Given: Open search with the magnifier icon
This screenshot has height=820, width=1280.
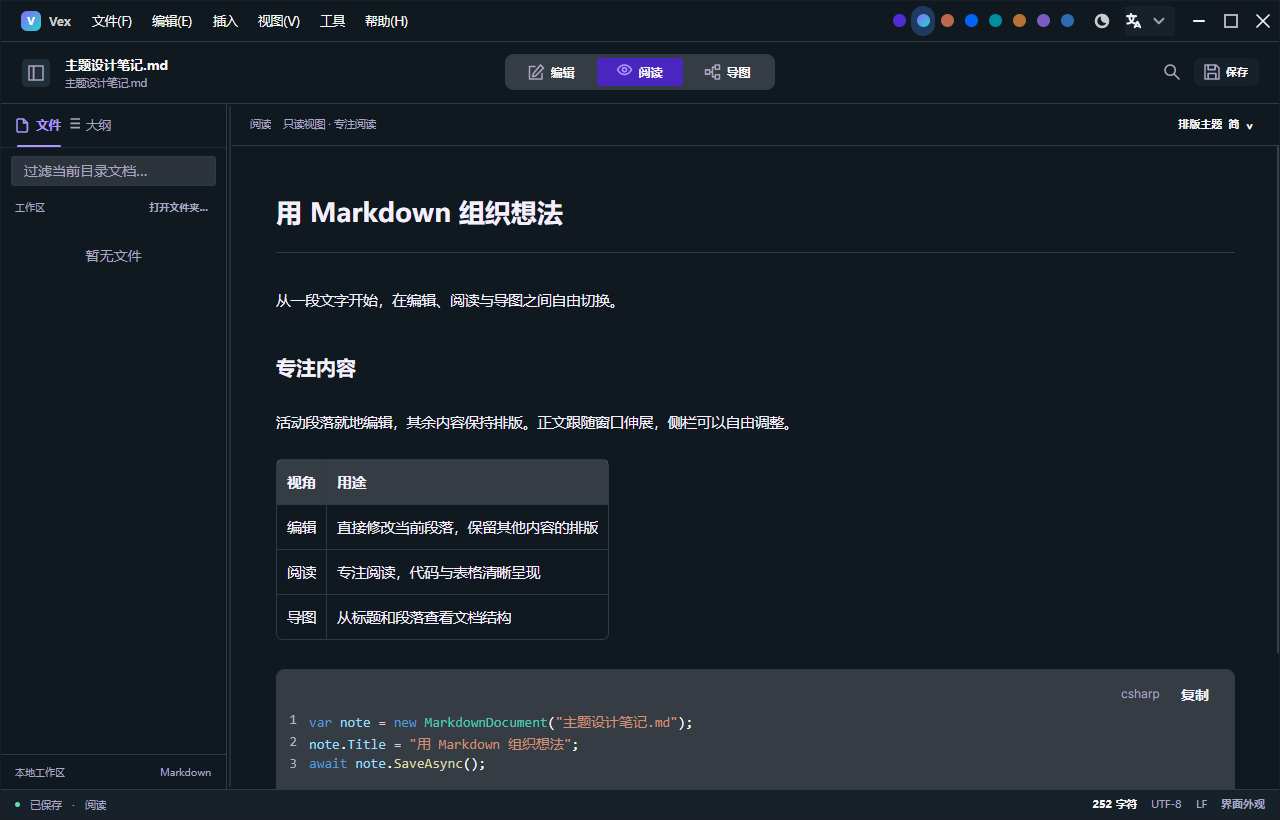Looking at the screenshot, I should (1172, 72).
